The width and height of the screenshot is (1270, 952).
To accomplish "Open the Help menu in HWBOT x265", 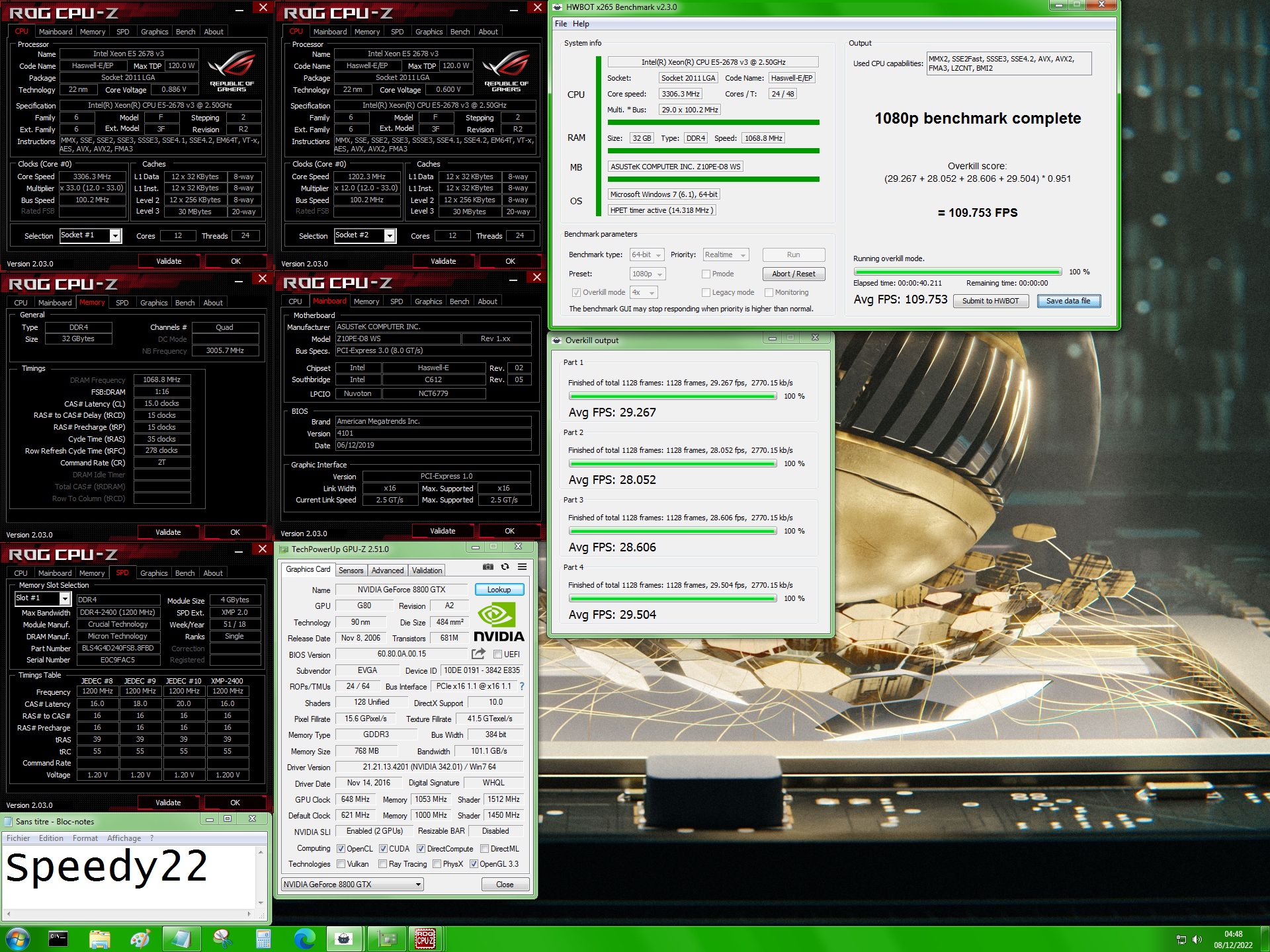I will (581, 24).
